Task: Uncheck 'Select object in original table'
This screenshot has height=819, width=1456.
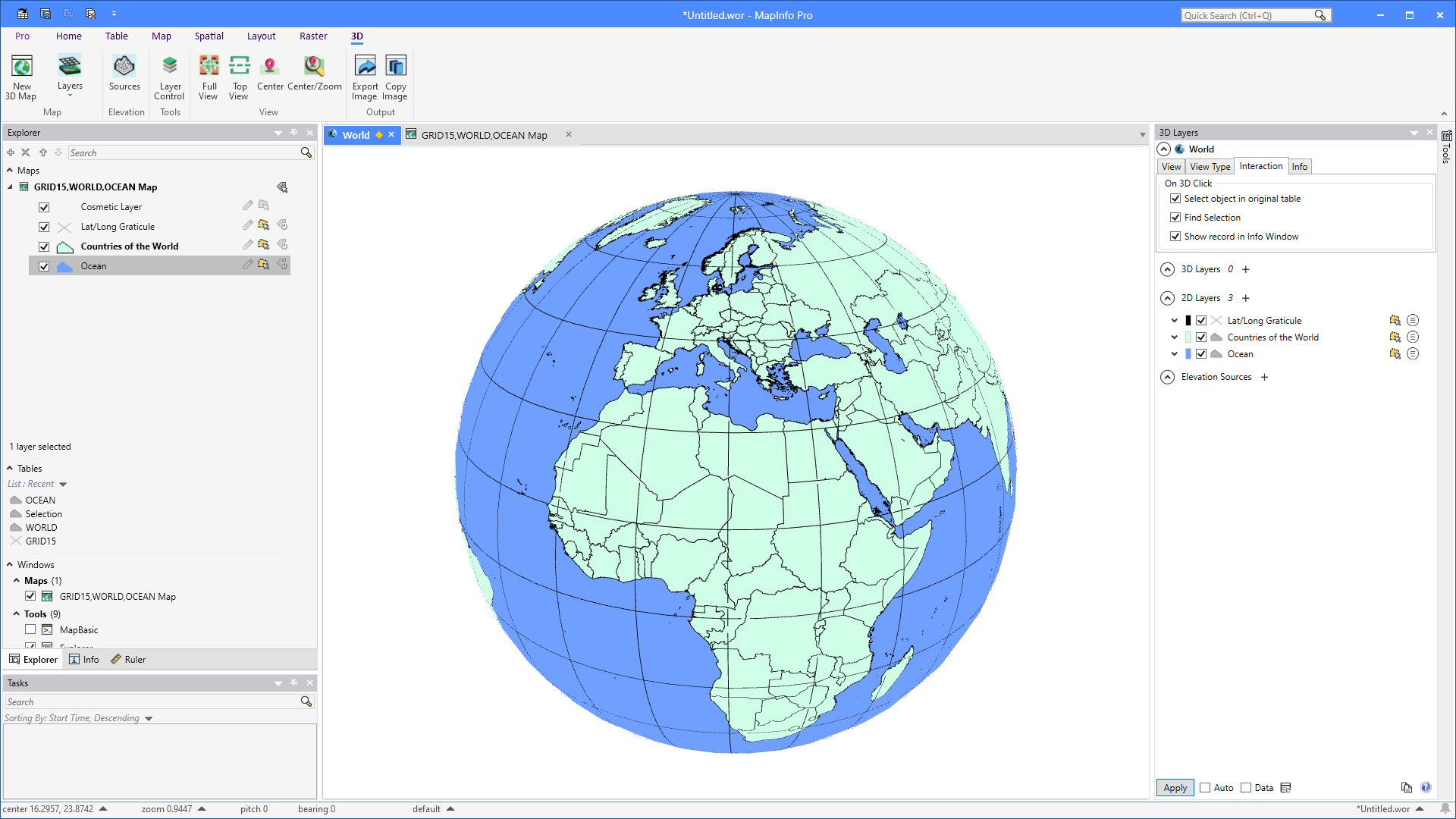Action: pos(1175,198)
